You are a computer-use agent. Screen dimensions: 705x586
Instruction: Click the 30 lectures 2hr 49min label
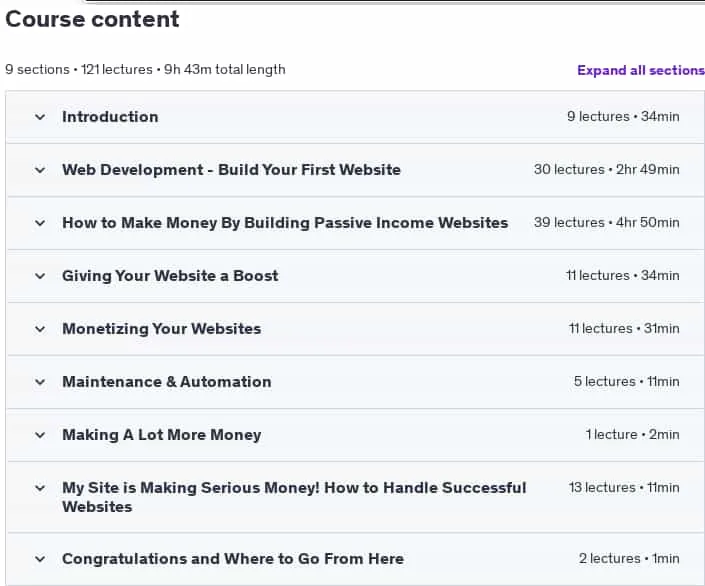[x=607, y=170]
